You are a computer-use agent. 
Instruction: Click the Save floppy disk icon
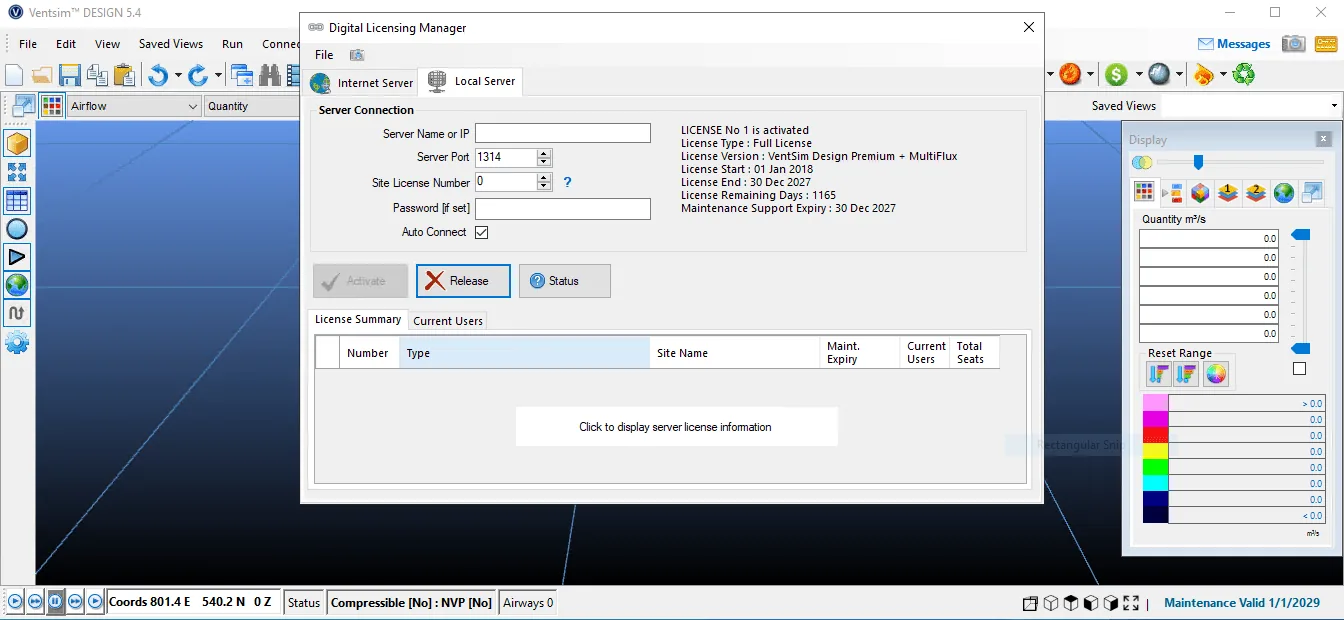69,75
